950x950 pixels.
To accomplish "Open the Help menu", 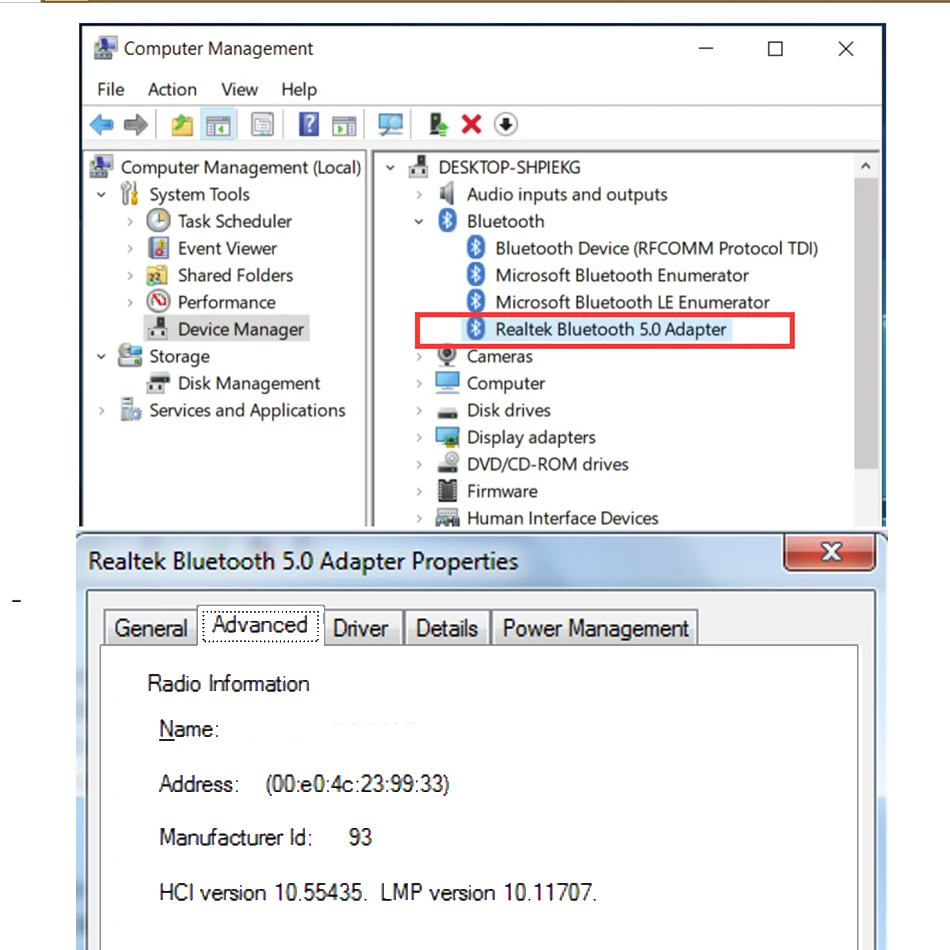I will [x=299, y=90].
